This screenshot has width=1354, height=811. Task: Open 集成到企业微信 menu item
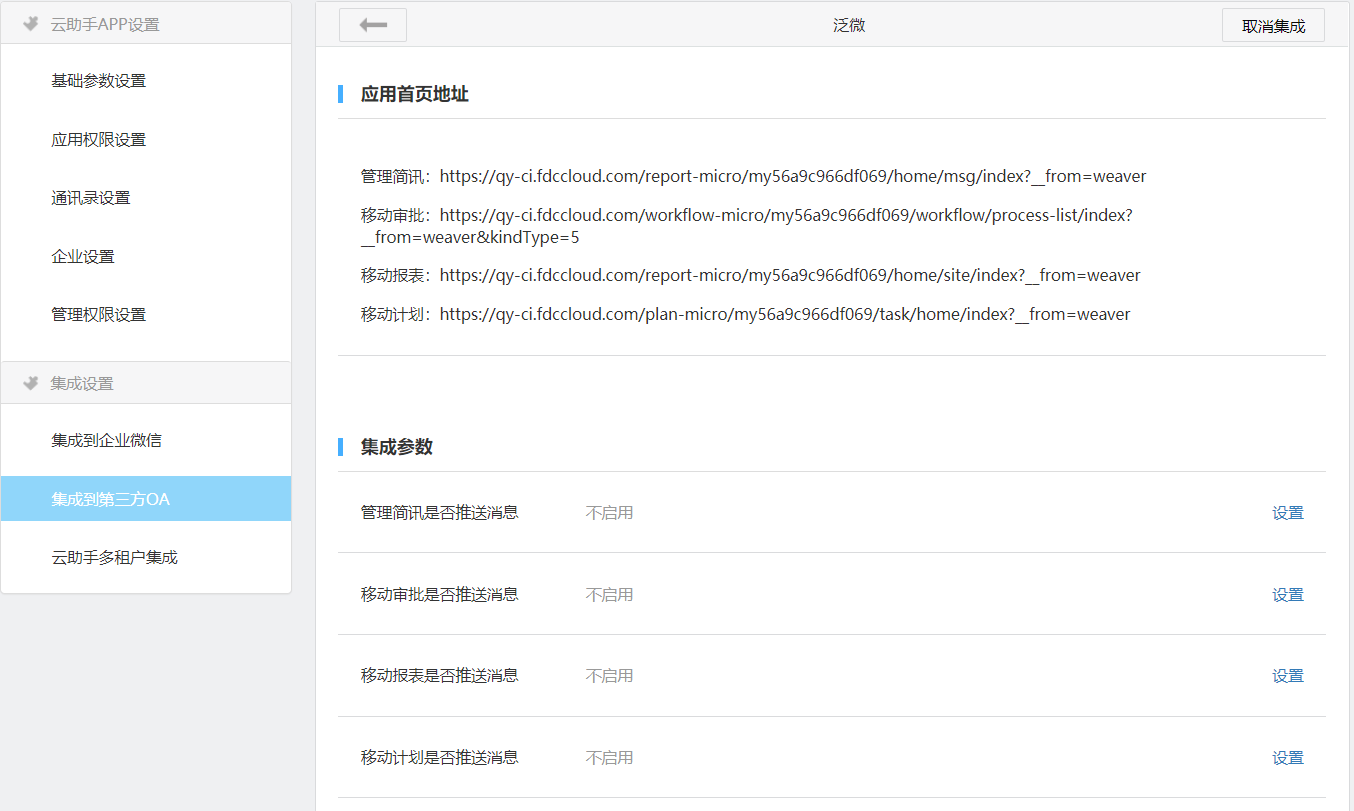146,440
